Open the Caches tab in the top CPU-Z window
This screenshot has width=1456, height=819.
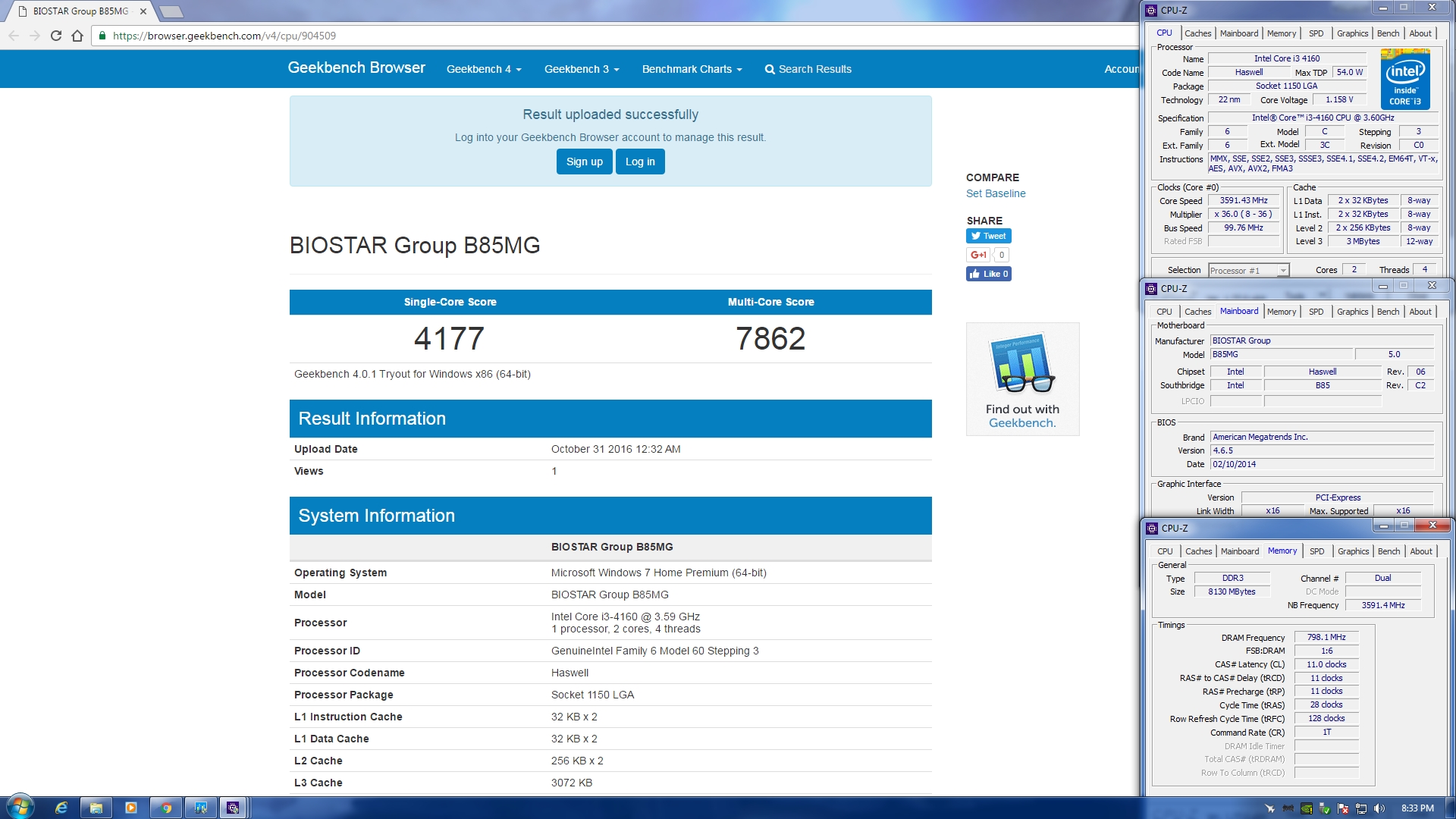[x=1197, y=33]
